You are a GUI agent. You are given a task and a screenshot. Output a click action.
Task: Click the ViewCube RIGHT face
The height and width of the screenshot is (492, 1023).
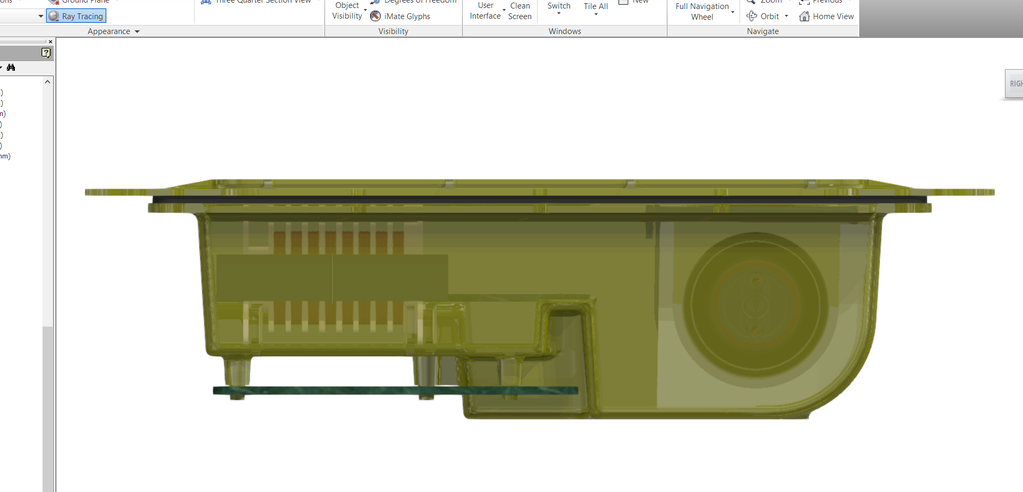pyautogui.click(x=1015, y=84)
